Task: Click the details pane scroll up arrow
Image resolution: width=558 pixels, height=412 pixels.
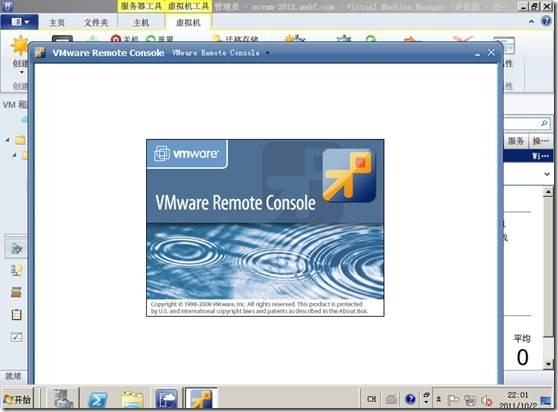Action: (548, 192)
